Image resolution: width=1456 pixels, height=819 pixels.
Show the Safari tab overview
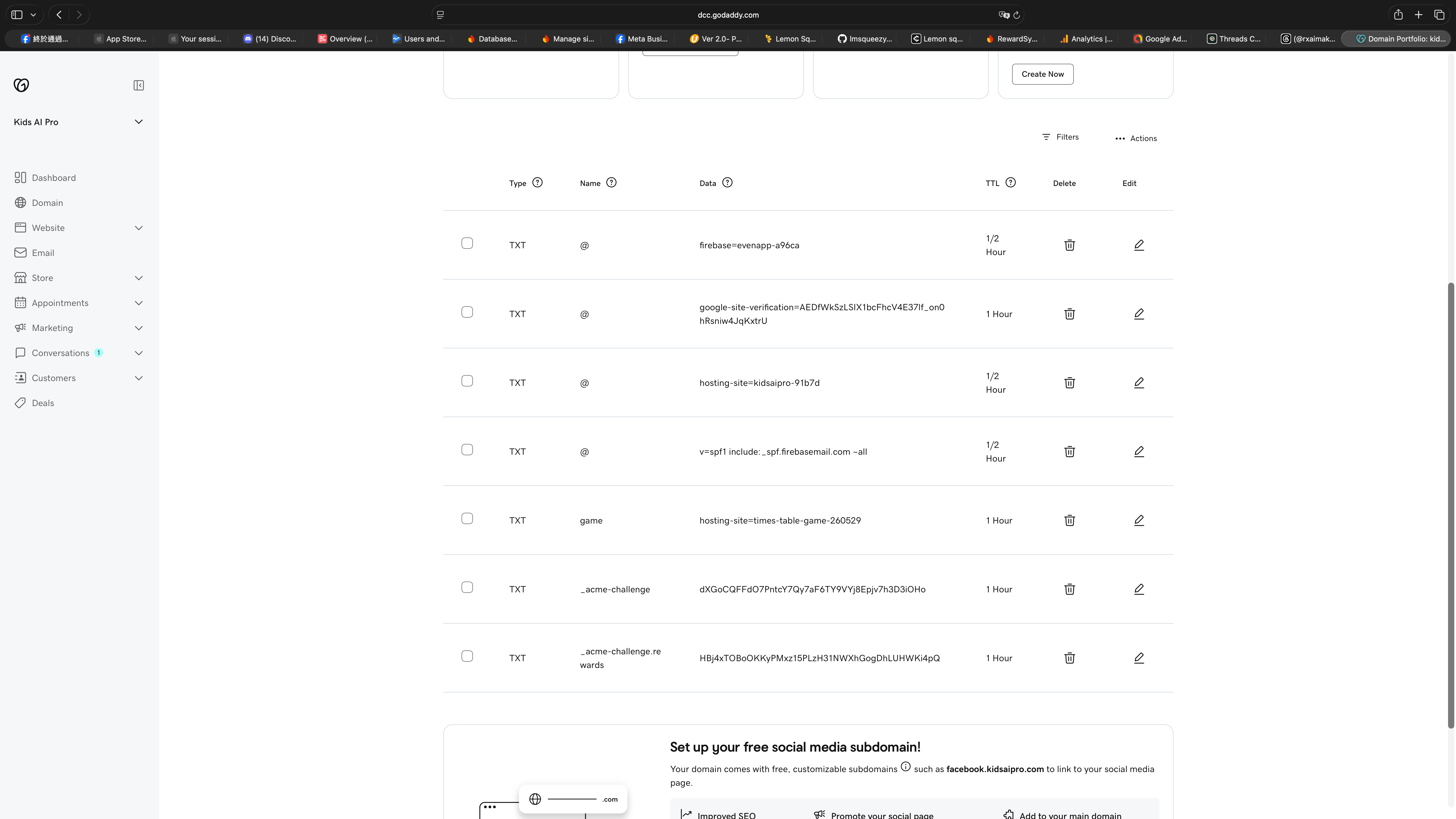[x=1440, y=15]
